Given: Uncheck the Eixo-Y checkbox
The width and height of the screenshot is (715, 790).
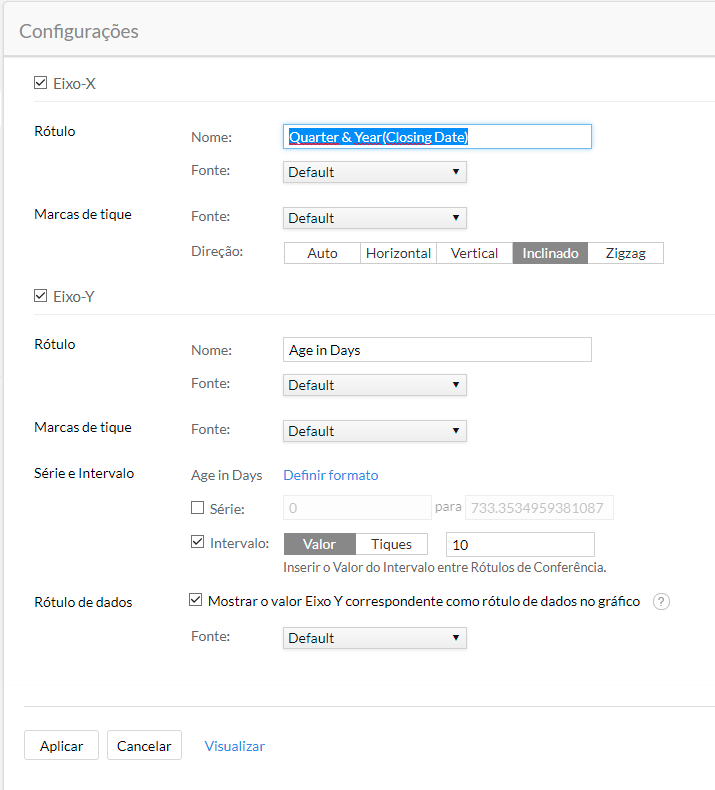Looking at the screenshot, I should click(41, 296).
